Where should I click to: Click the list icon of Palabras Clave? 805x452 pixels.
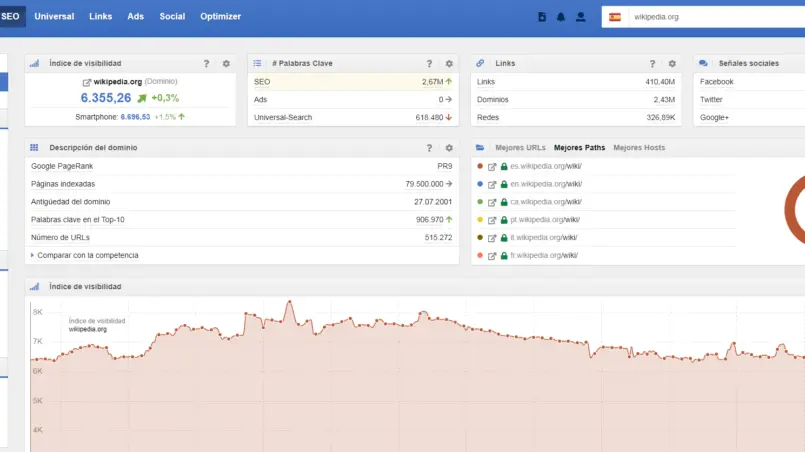click(257, 63)
